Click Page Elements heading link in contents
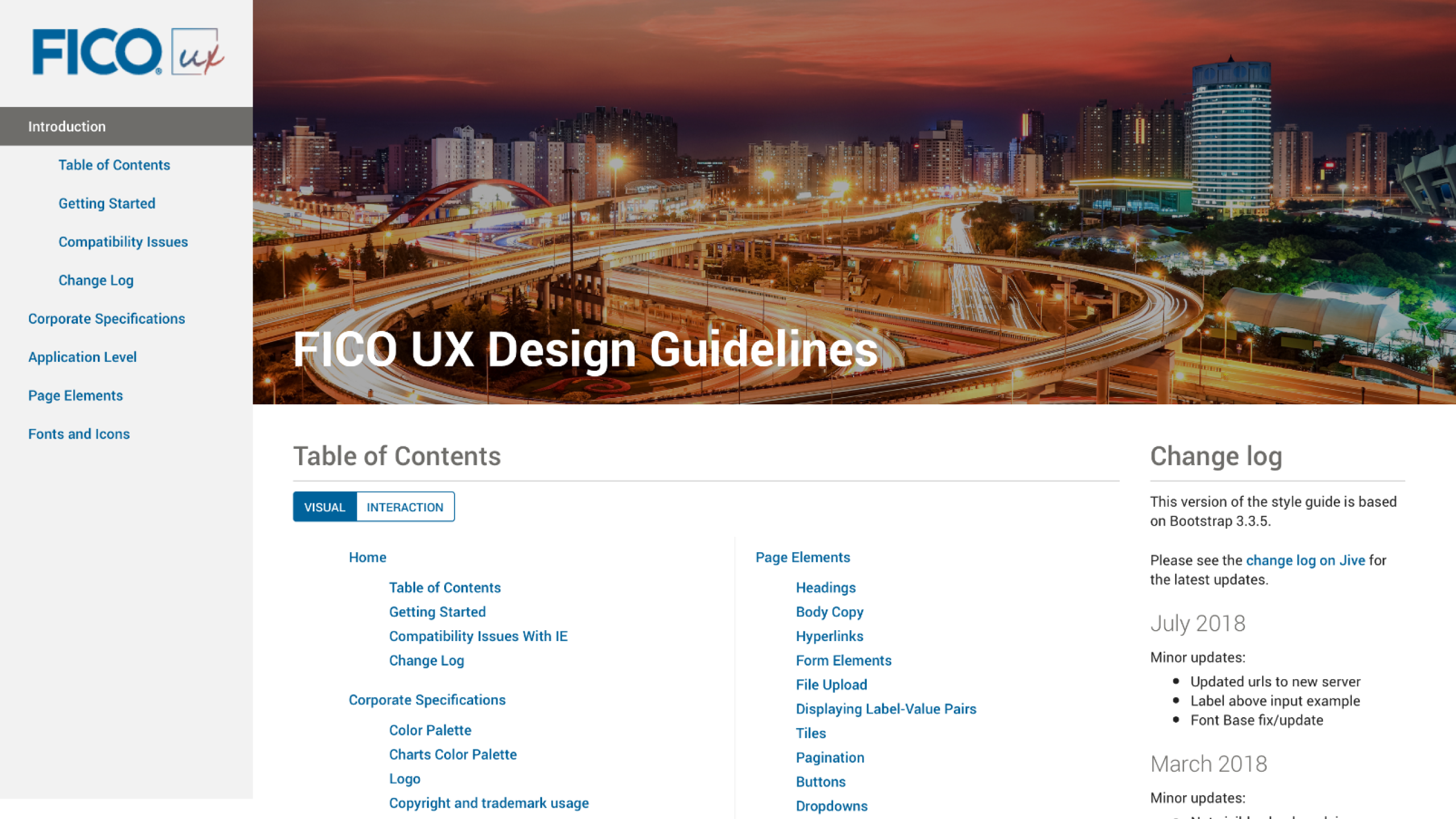This screenshot has height=819, width=1456. pyautogui.click(x=803, y=557)
